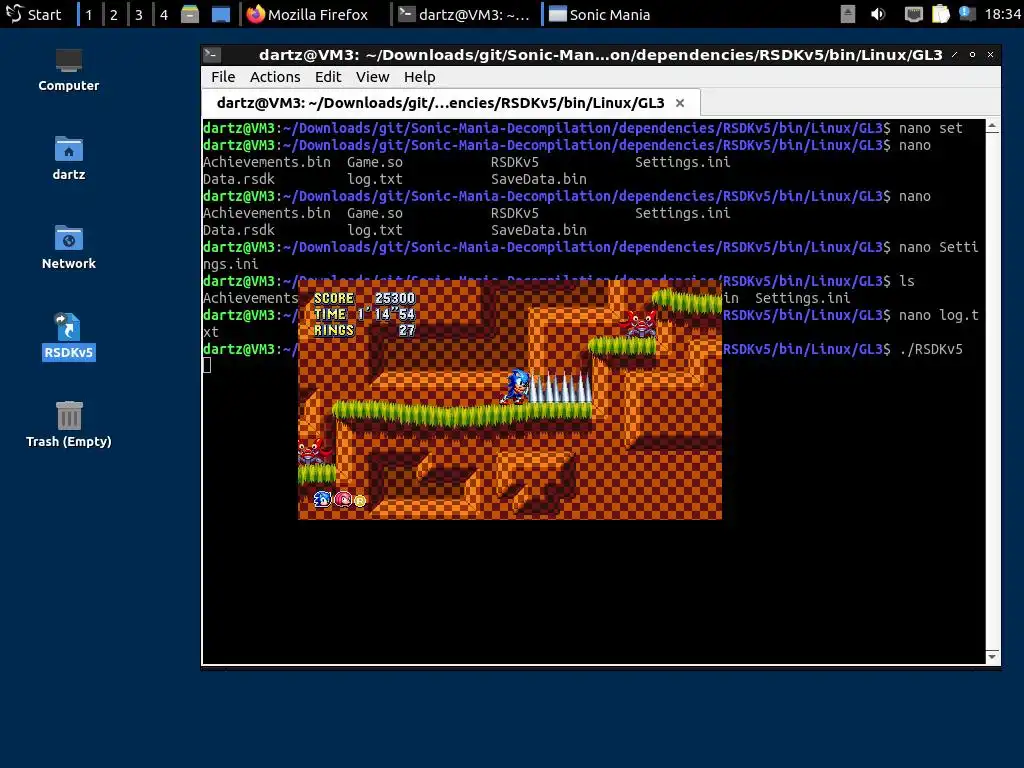The image size is (1024, 768).
Task: Click the first 'SaveData.bin' listing in terminal
Action: [x=539, y=179]
